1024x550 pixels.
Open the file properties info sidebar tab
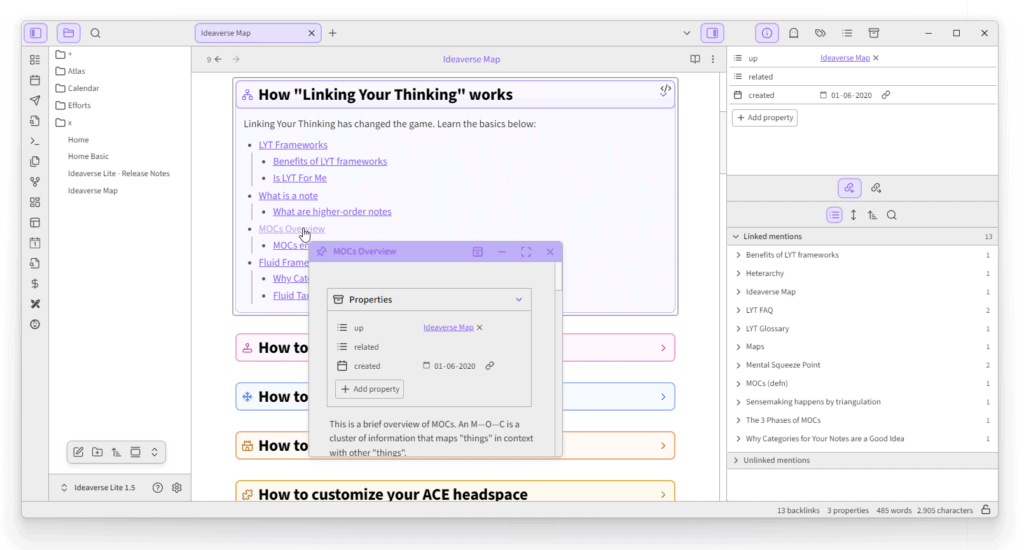coord(767,33)
